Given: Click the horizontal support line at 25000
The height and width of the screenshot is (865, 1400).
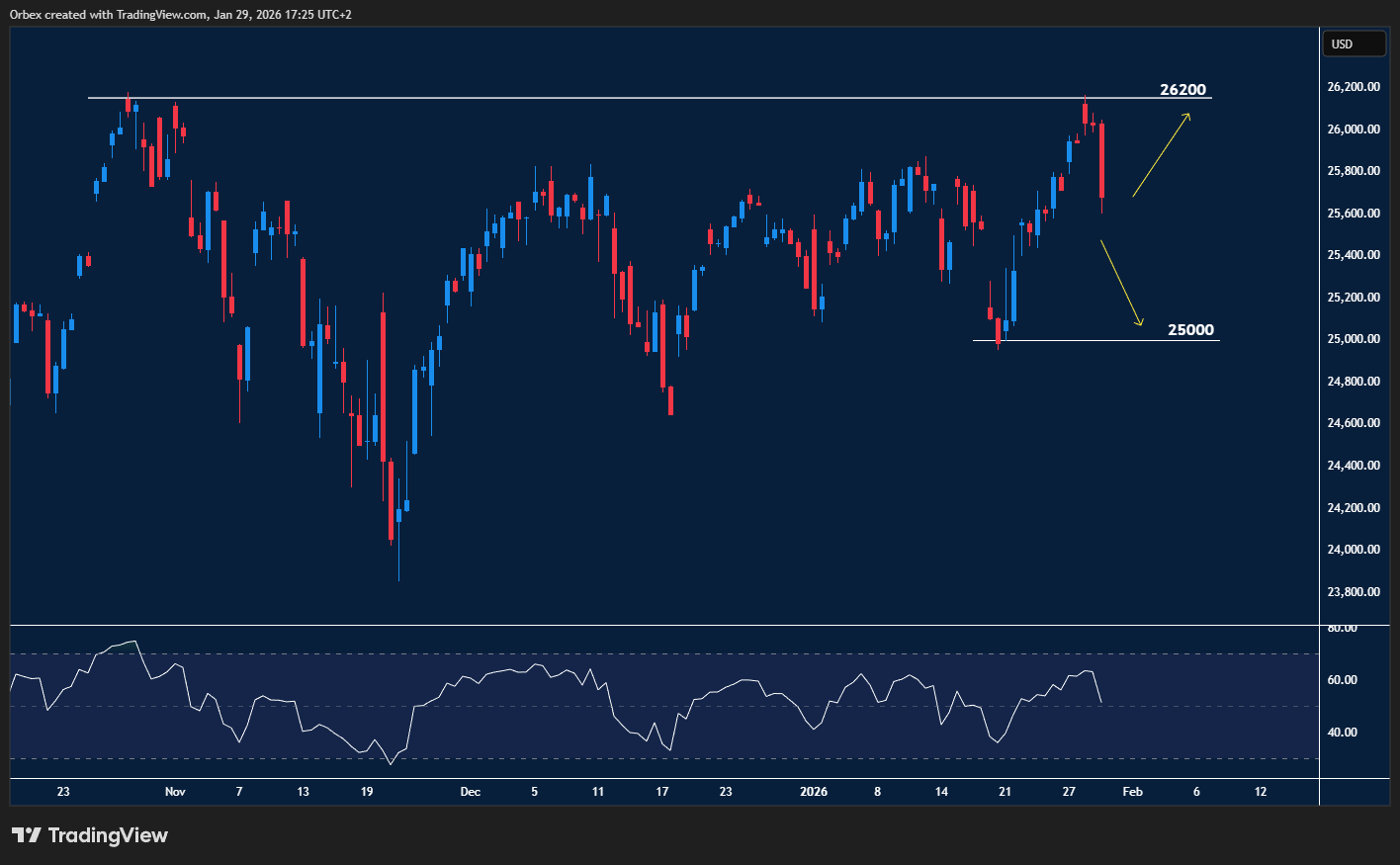Looking at the screenshot, I should tap(1088, 341).
